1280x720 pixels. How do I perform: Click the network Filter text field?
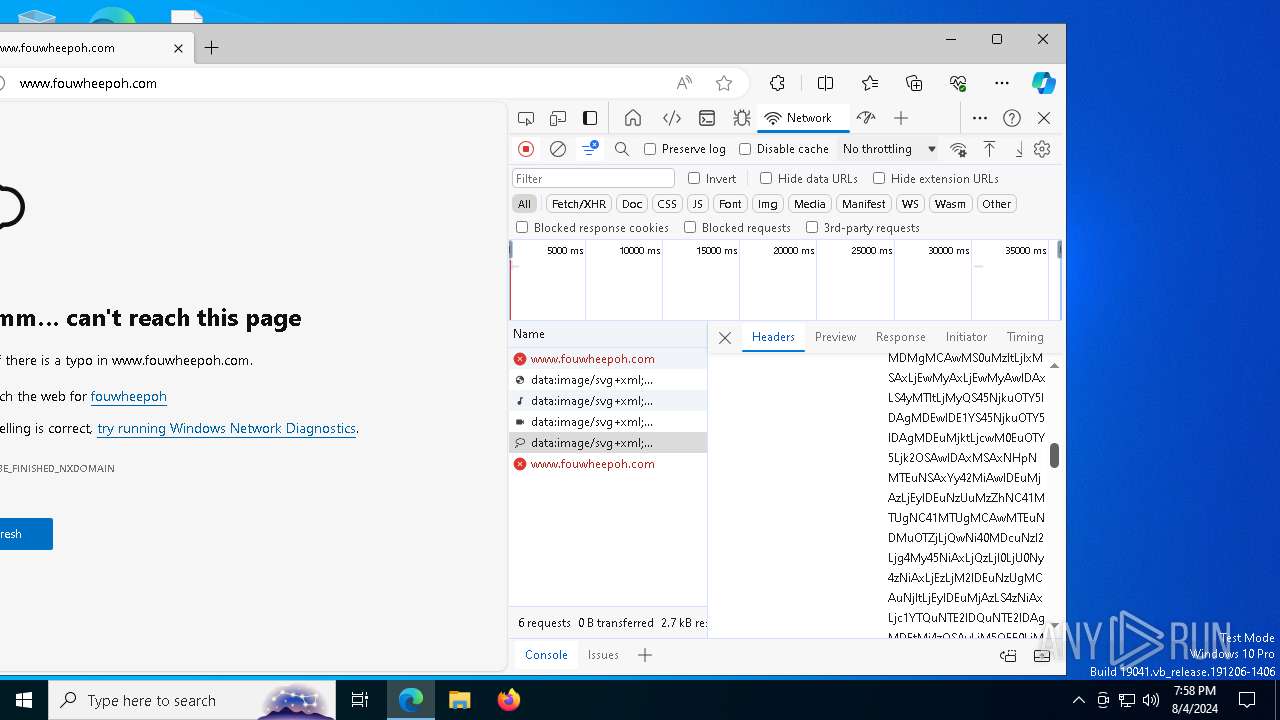[594, 178]
